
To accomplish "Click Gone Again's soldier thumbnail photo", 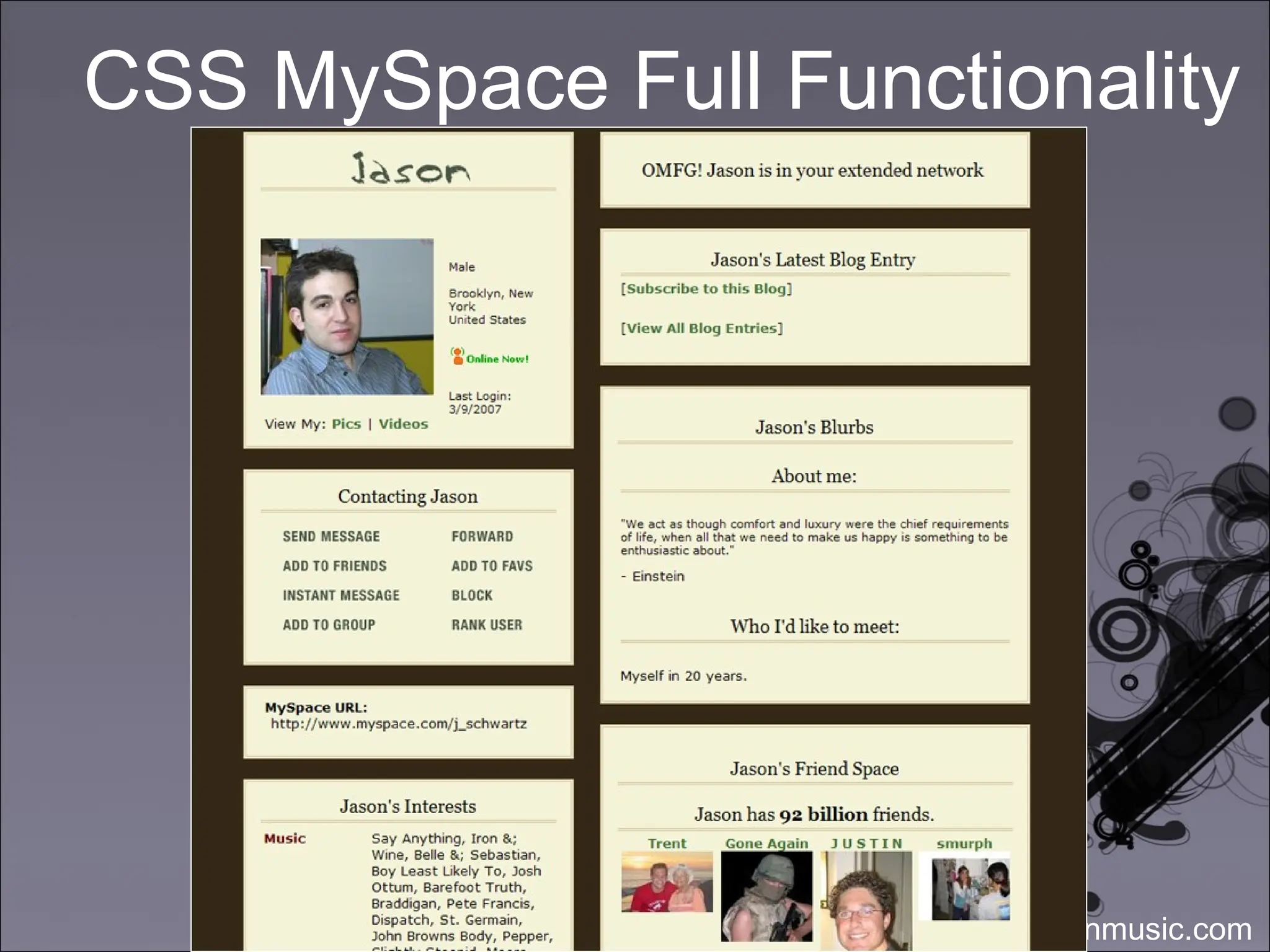I will coord(766,897).
